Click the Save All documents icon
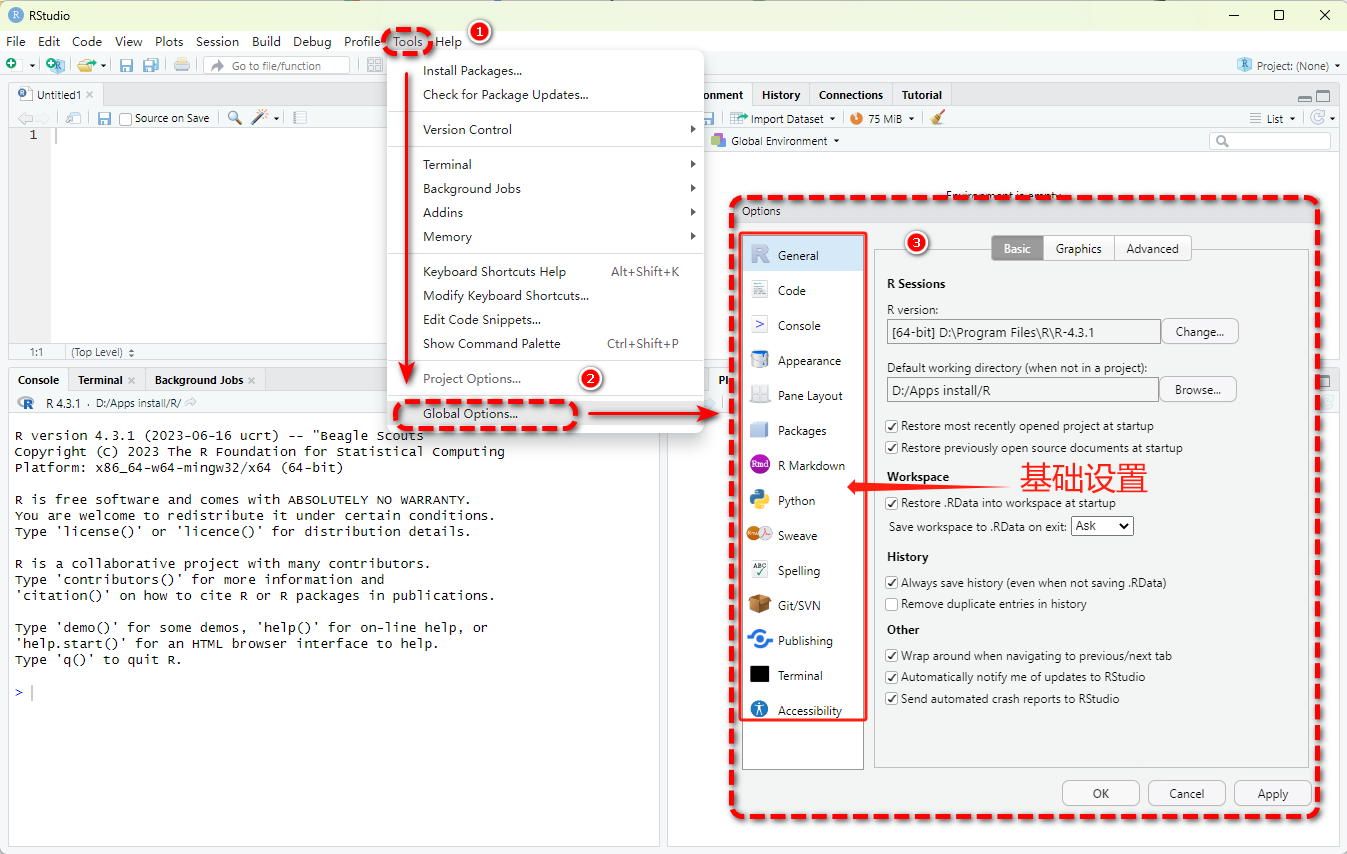 pyautogui.click(x=151, y=65)
